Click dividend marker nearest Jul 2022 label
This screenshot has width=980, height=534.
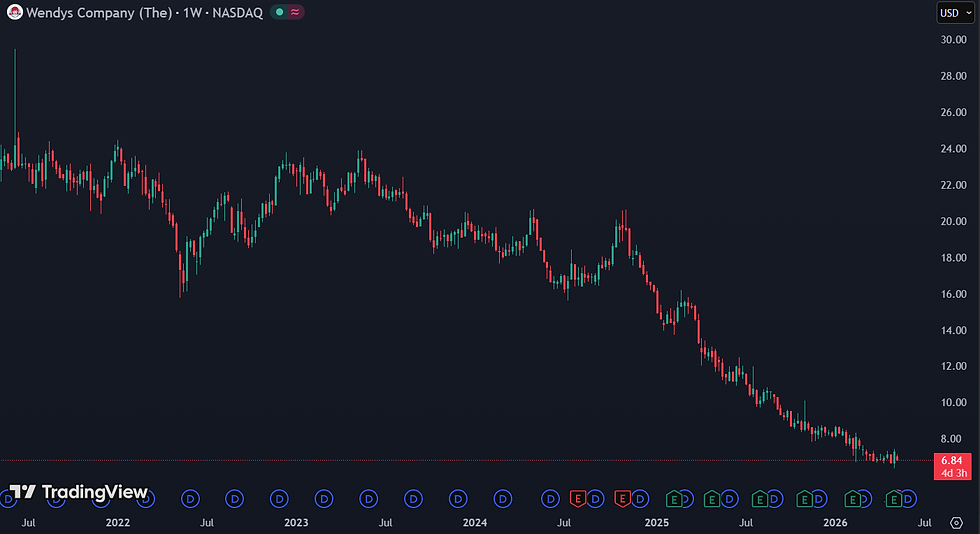190,499
